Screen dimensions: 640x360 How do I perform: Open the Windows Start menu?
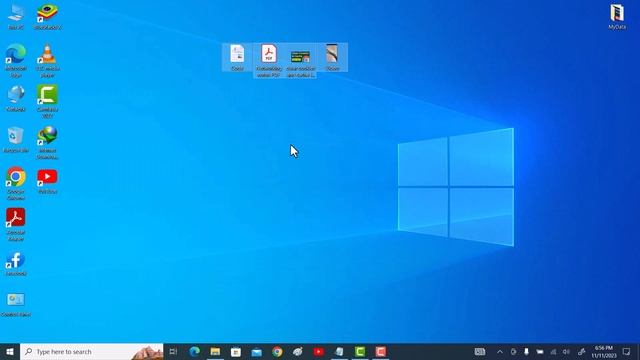[x=10, y=351]
